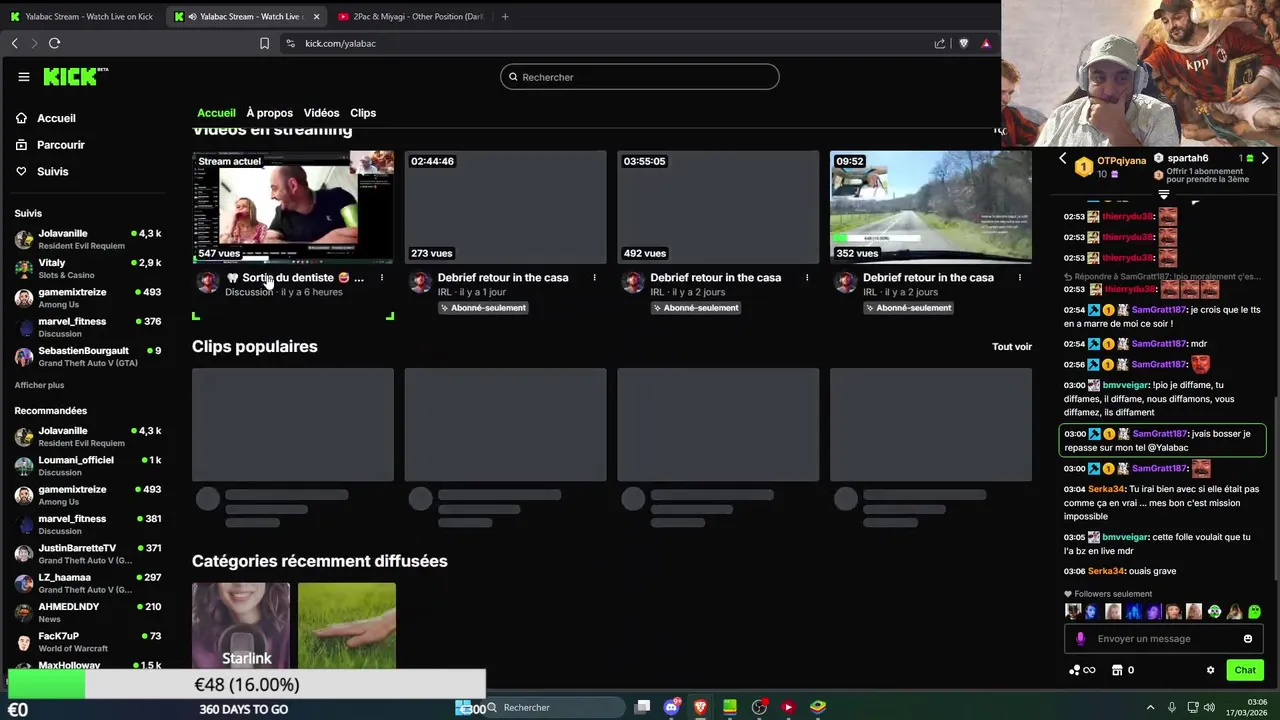Open options menu for the 492 vues video
Viewport: 1280px width, 720px height.
coord(807,278)
